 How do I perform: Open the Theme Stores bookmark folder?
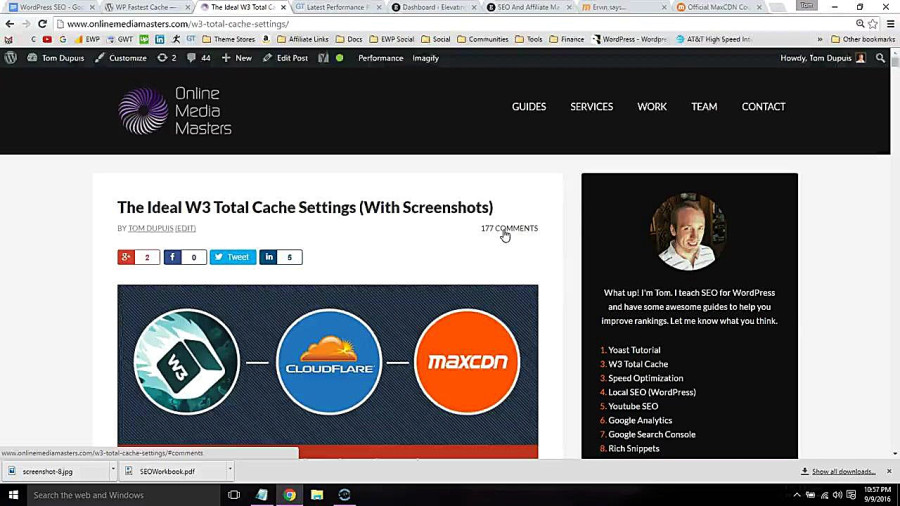228,40
